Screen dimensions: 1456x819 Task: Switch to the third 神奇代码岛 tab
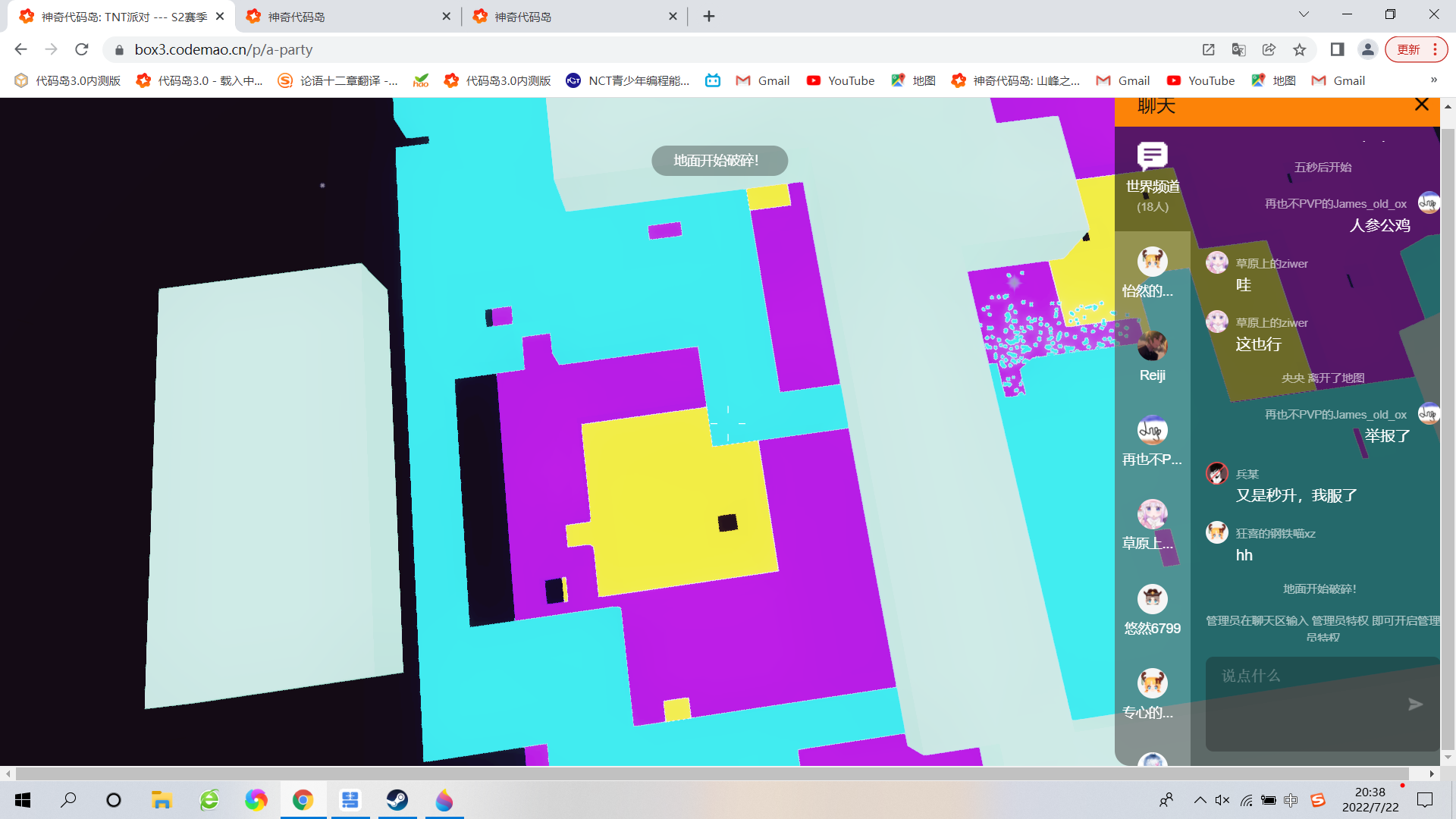coord(575,17)
